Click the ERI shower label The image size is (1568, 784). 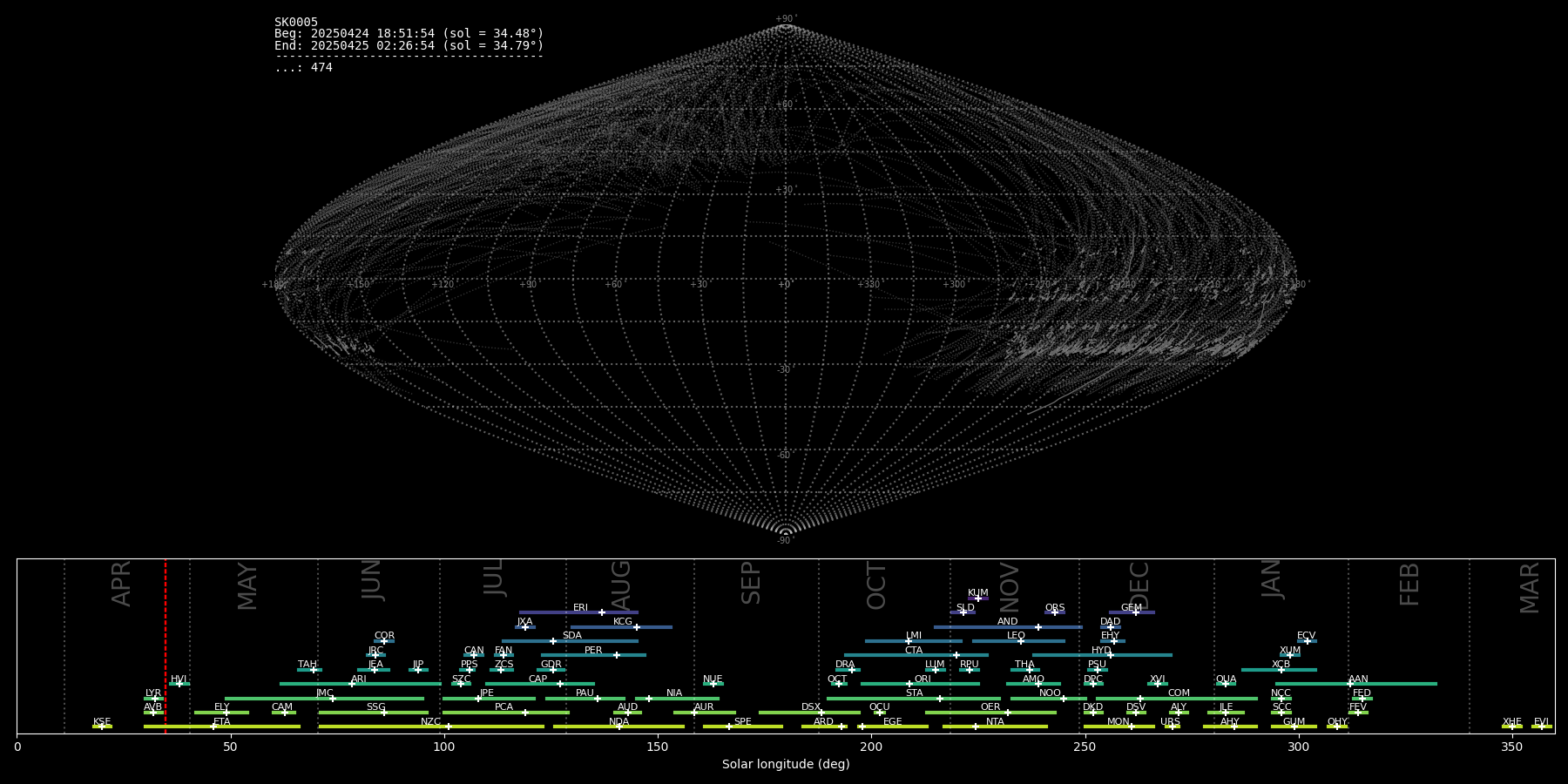580,608
